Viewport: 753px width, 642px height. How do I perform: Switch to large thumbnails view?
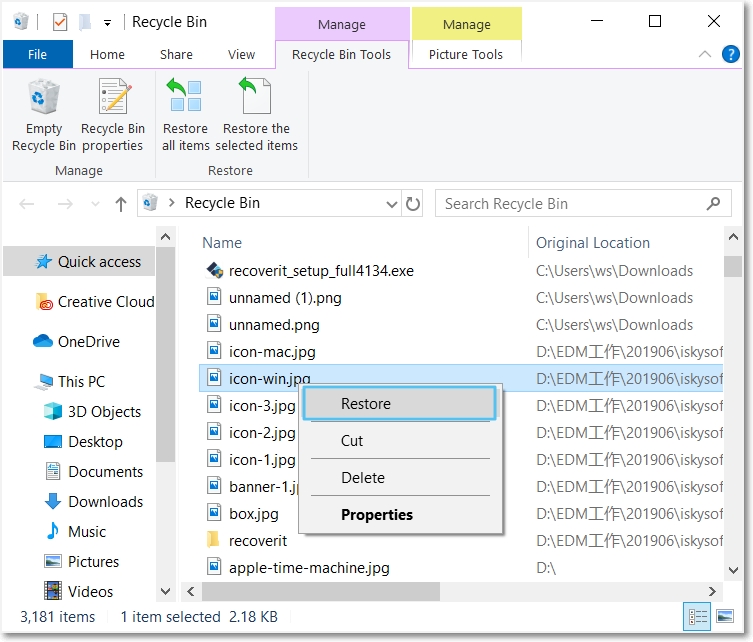pos(725,616)
